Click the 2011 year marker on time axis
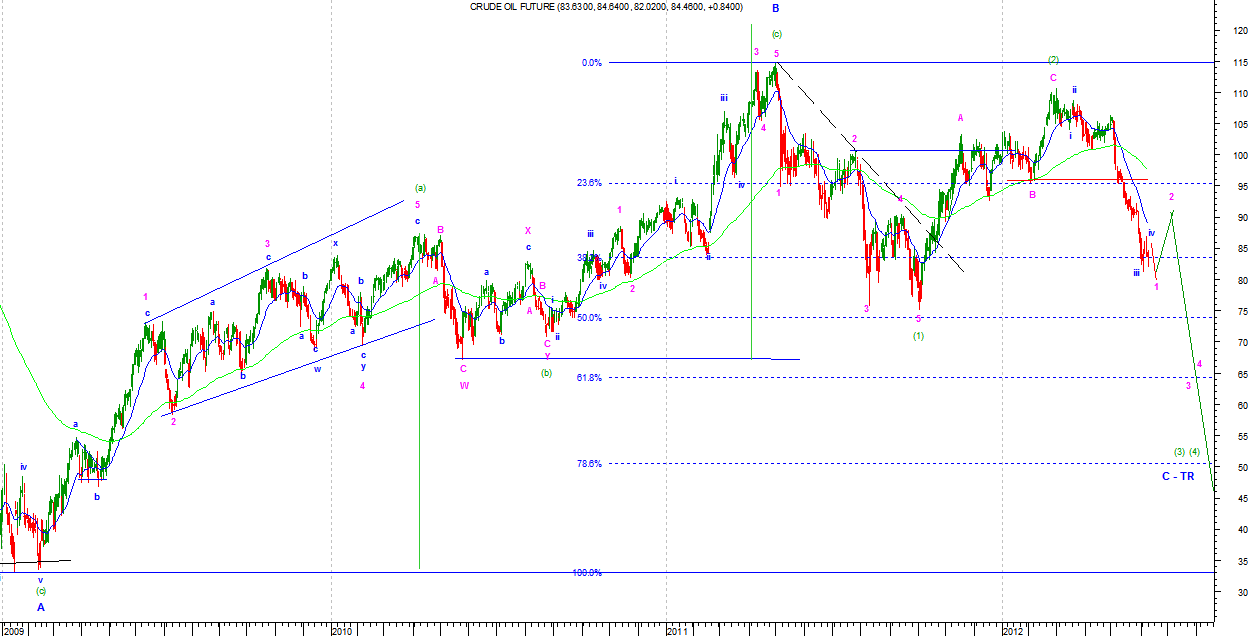1250x636 pixels. pyautogui.click(x=677, y=630)
